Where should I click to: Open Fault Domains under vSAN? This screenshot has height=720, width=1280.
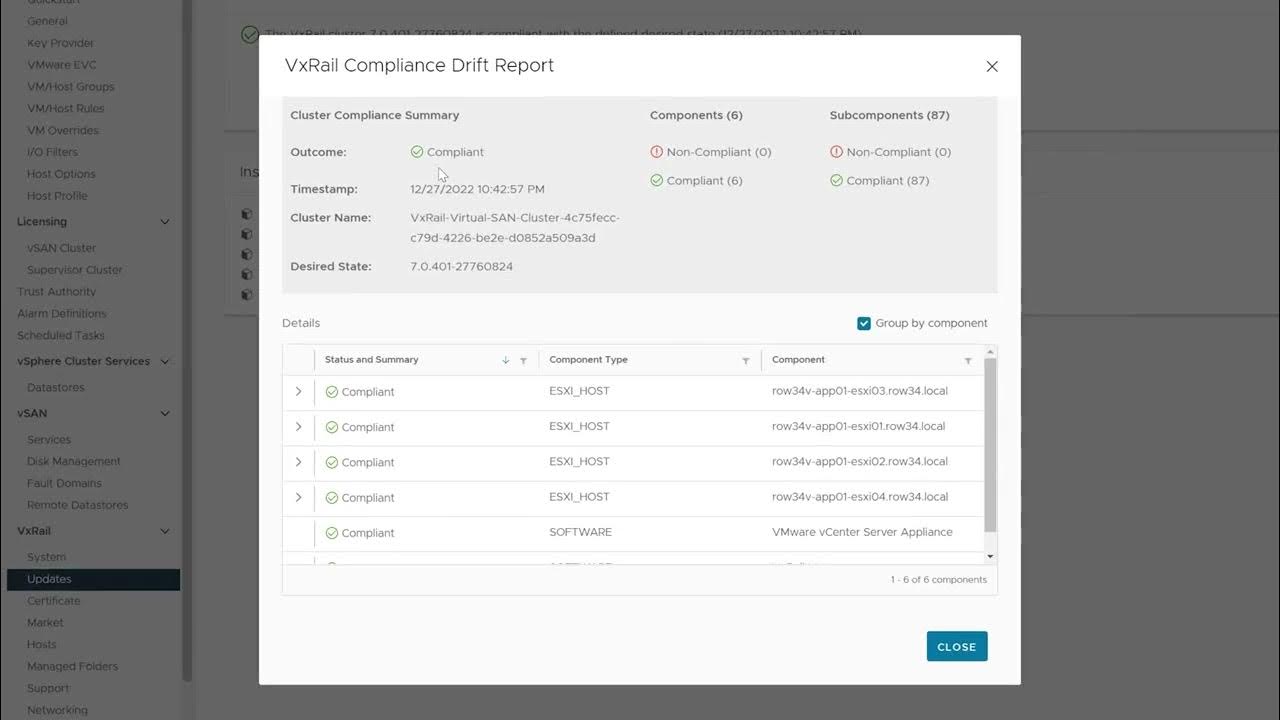coord(65,483)
